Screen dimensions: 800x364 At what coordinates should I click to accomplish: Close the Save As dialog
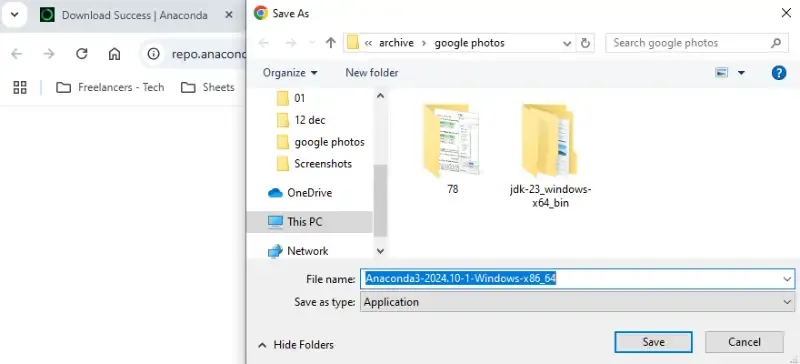pyautogui.click(x=786, y=13)
